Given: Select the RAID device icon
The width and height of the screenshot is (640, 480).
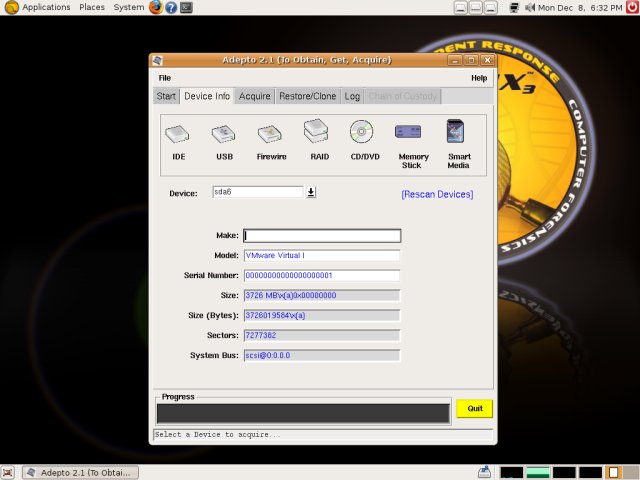Looking at the screenshot, I should tap(317, 134).
